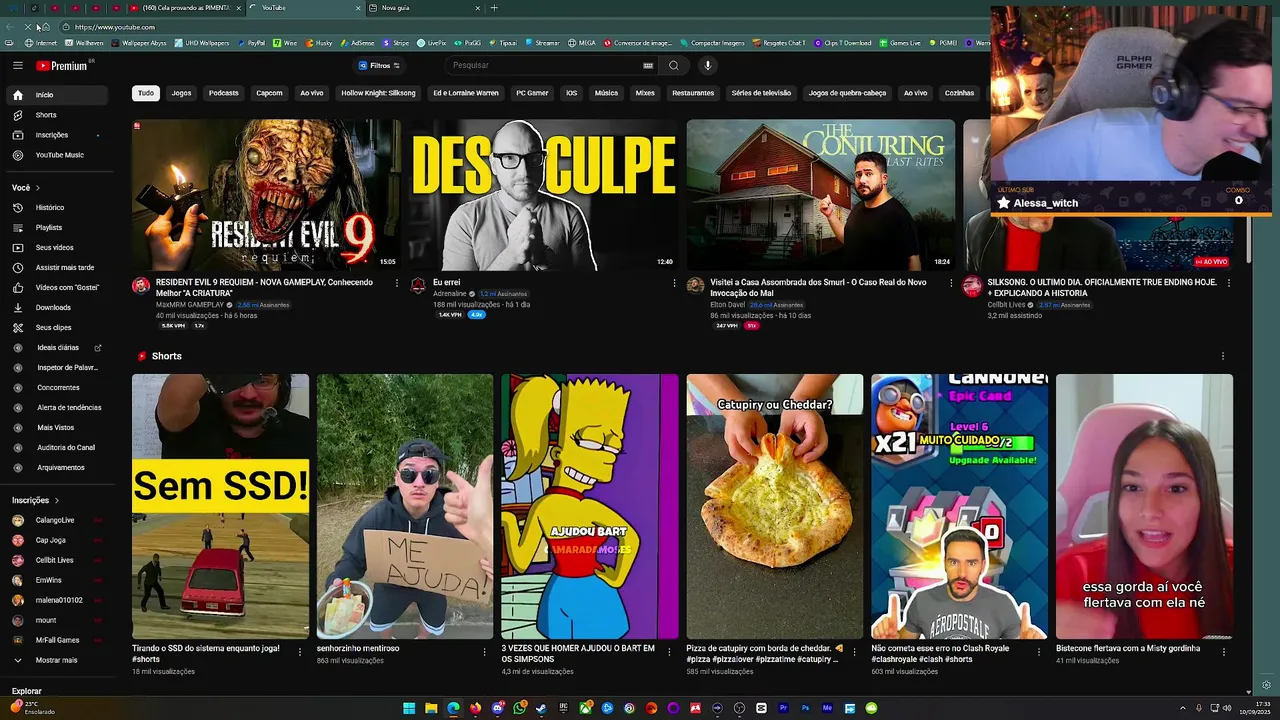The height and width of the screenshot is (720, 1280).
Task: Open the YouTube hamburger guide menu
Action: pyautogui.click(x=18, y=65)
